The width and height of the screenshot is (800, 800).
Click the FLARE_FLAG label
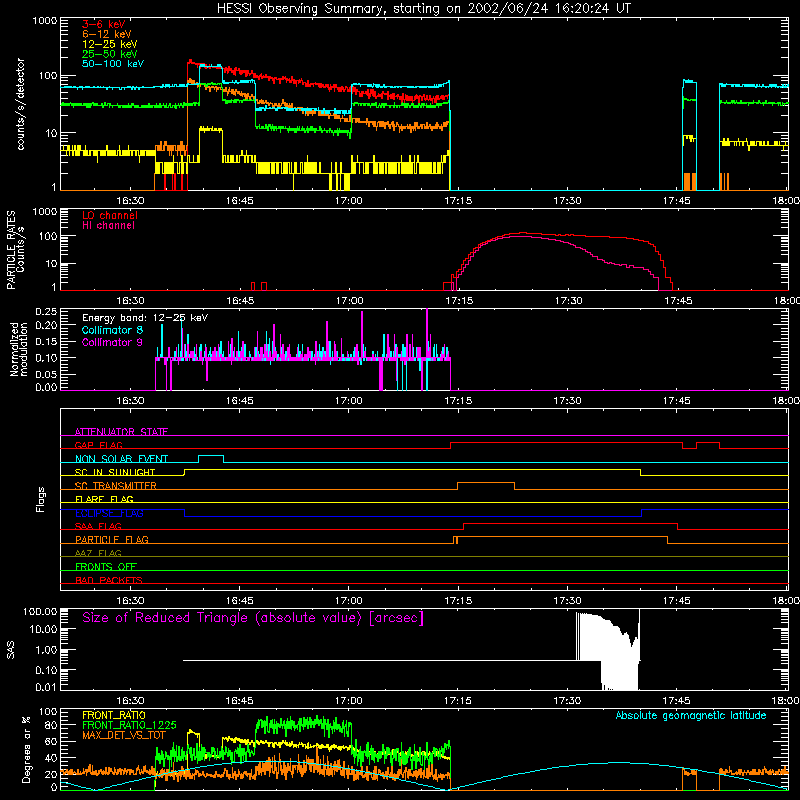coord(104,499)
